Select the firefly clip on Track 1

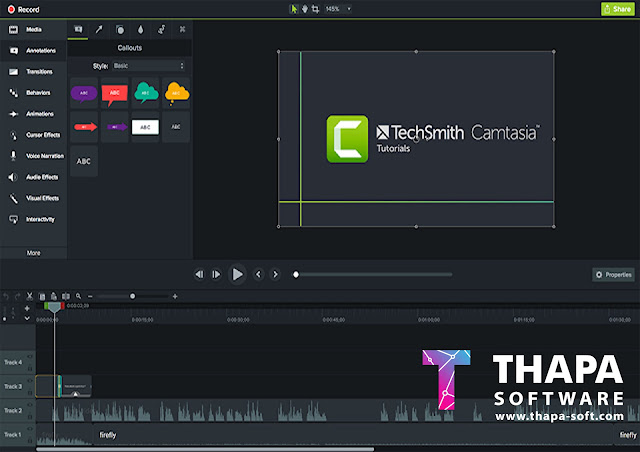(x=353, y=435)
